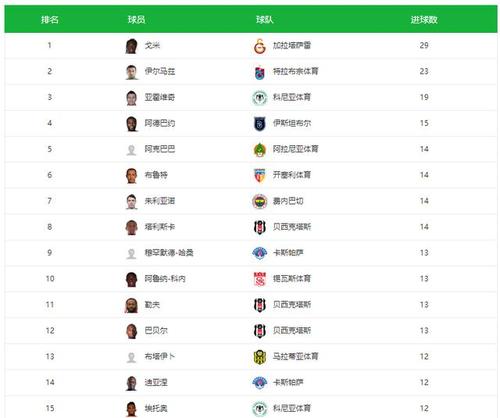Click the Alanyaspor crest beside 阿拉尼亚体育
Screen dimensions: 500x418
(260, 150)
